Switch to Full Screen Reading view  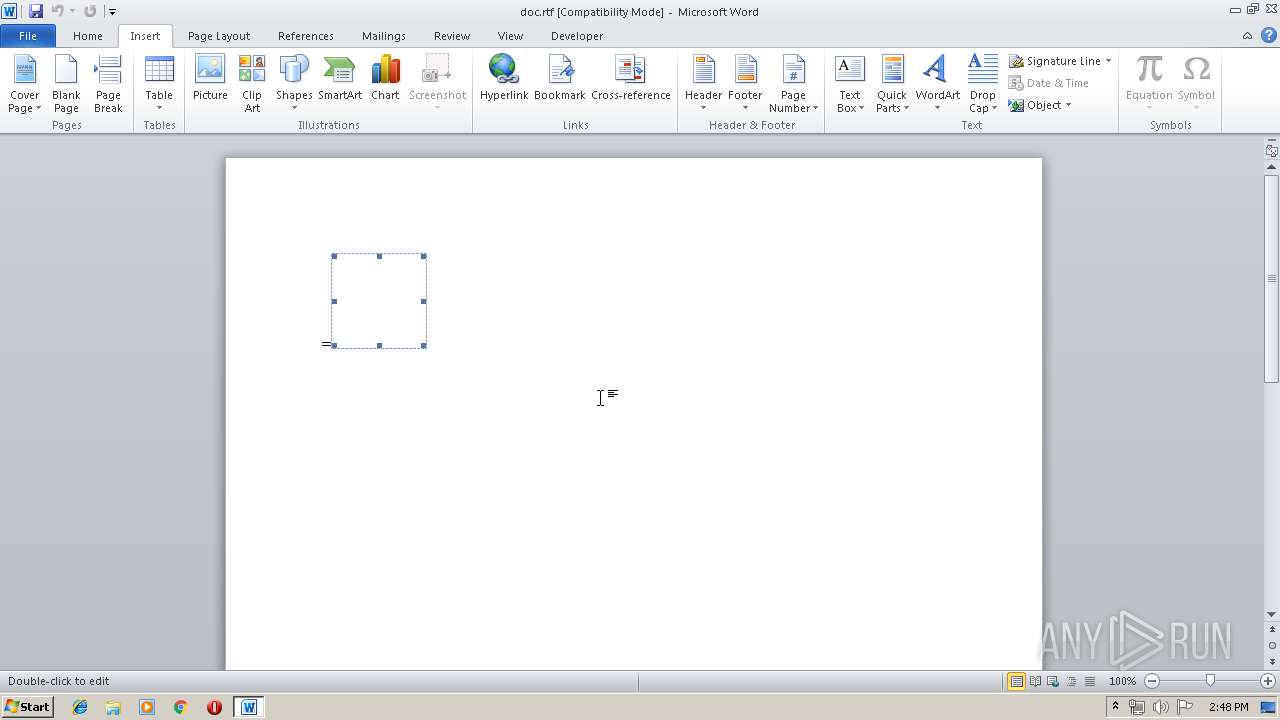click(1034, 681)
